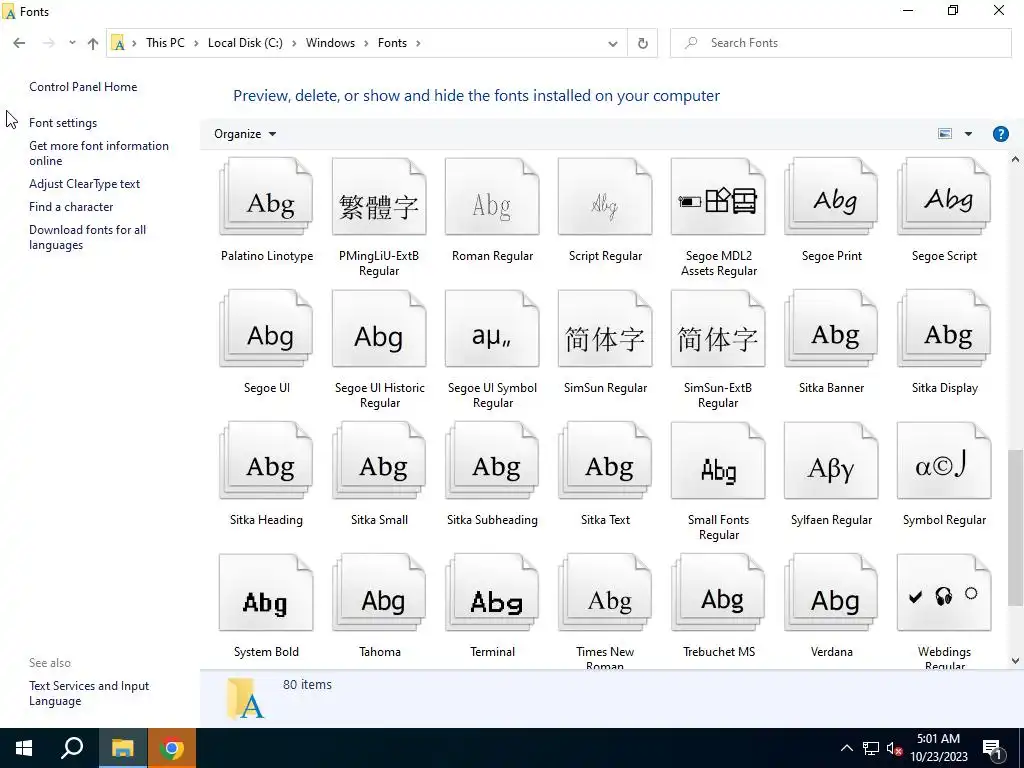Viewport: 1024px width, 768px height.
Task: Click Local Disk (C:) breadcrumb
Action: point(245,43)
